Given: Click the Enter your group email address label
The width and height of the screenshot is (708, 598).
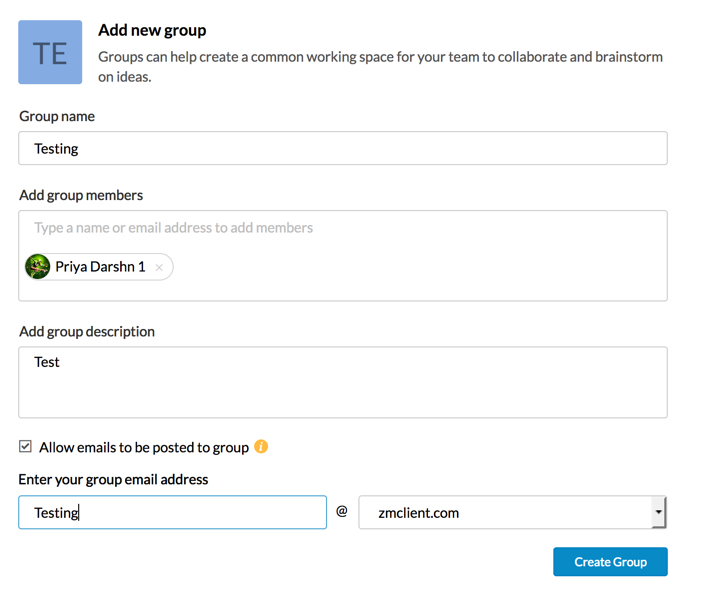Looking at the screenshot, I should pos(113,479).
